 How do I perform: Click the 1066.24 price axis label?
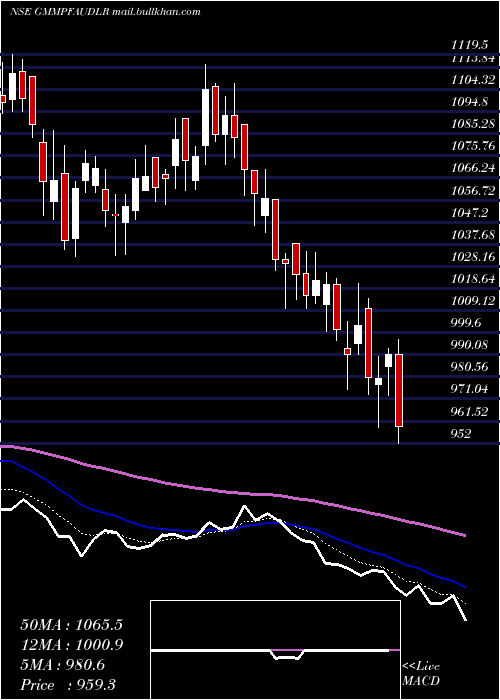pyautogui.click(x=473, y=168)
